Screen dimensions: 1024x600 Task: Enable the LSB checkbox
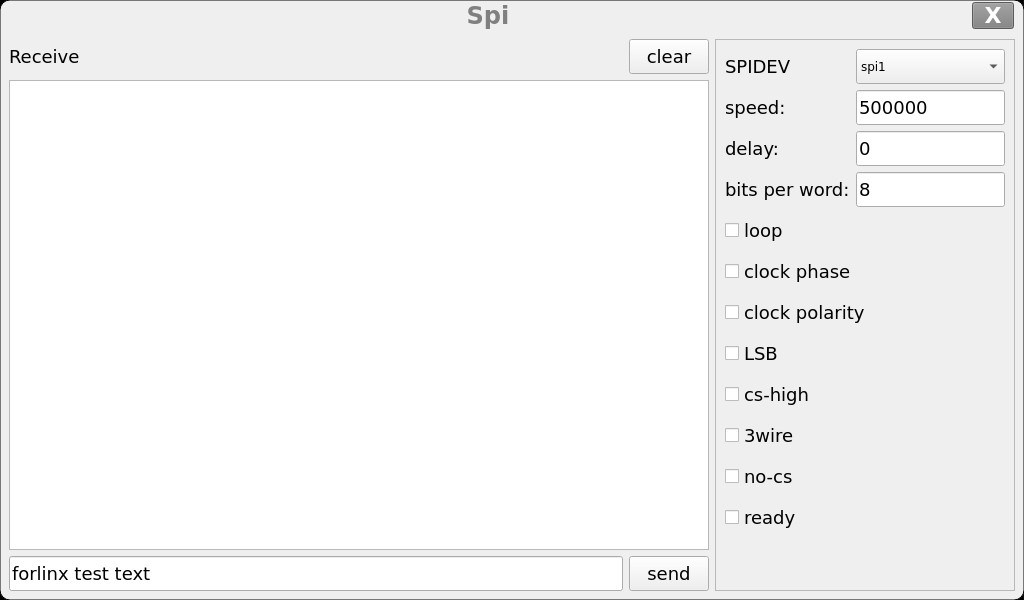[732, 354]
